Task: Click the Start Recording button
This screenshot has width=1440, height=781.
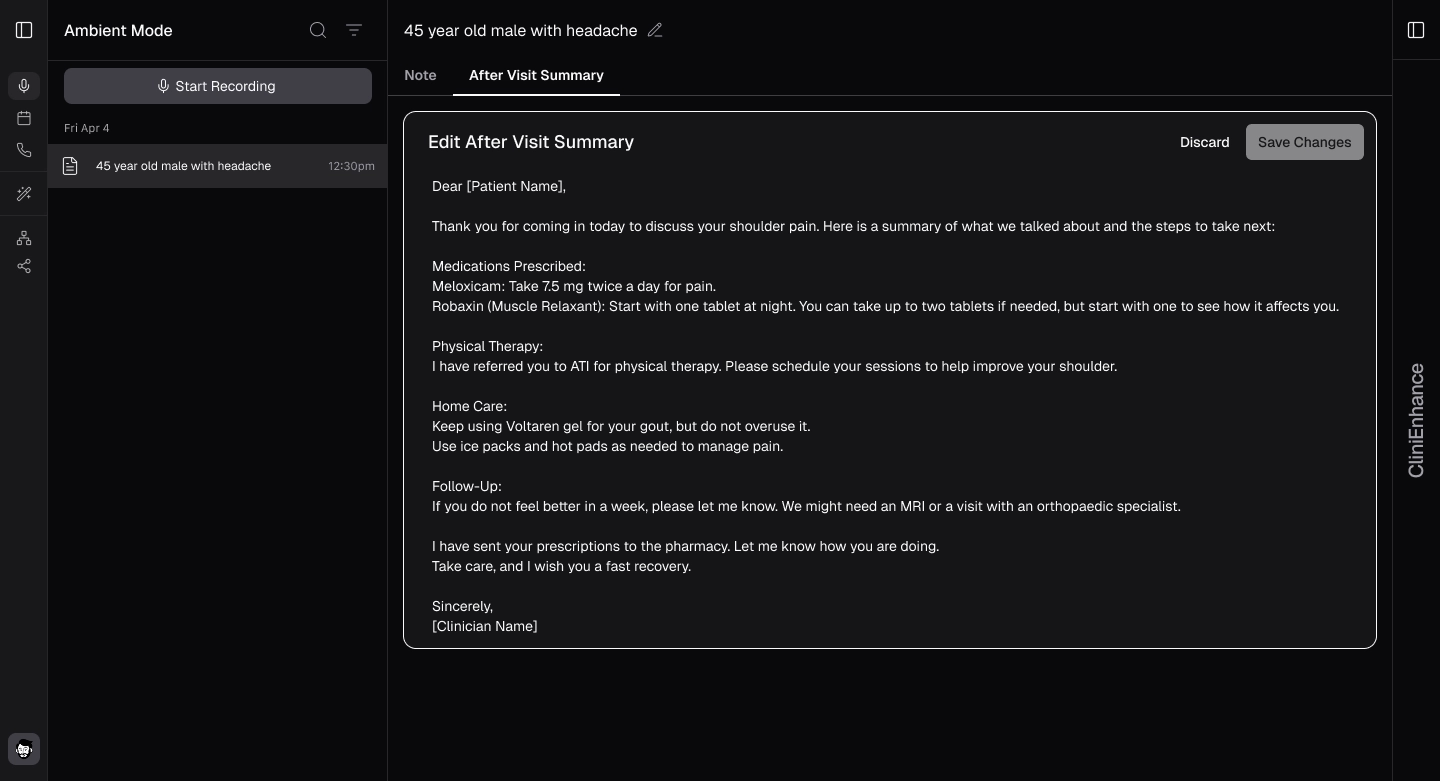Action: pos(218,86)
